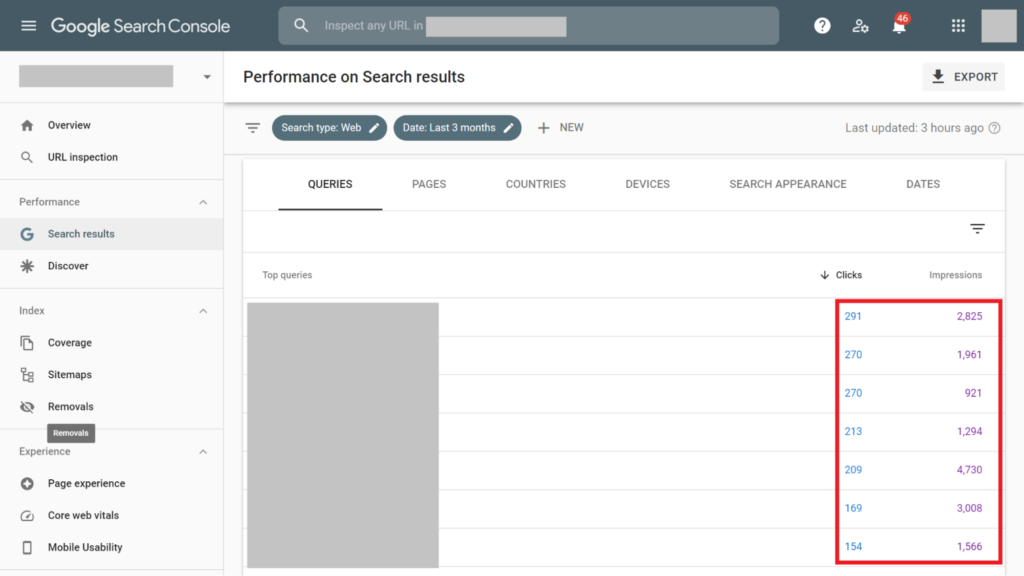Open notifications bell with 46 badge
The width and height of the screenshot is (1024, 576).
[899, 25]
